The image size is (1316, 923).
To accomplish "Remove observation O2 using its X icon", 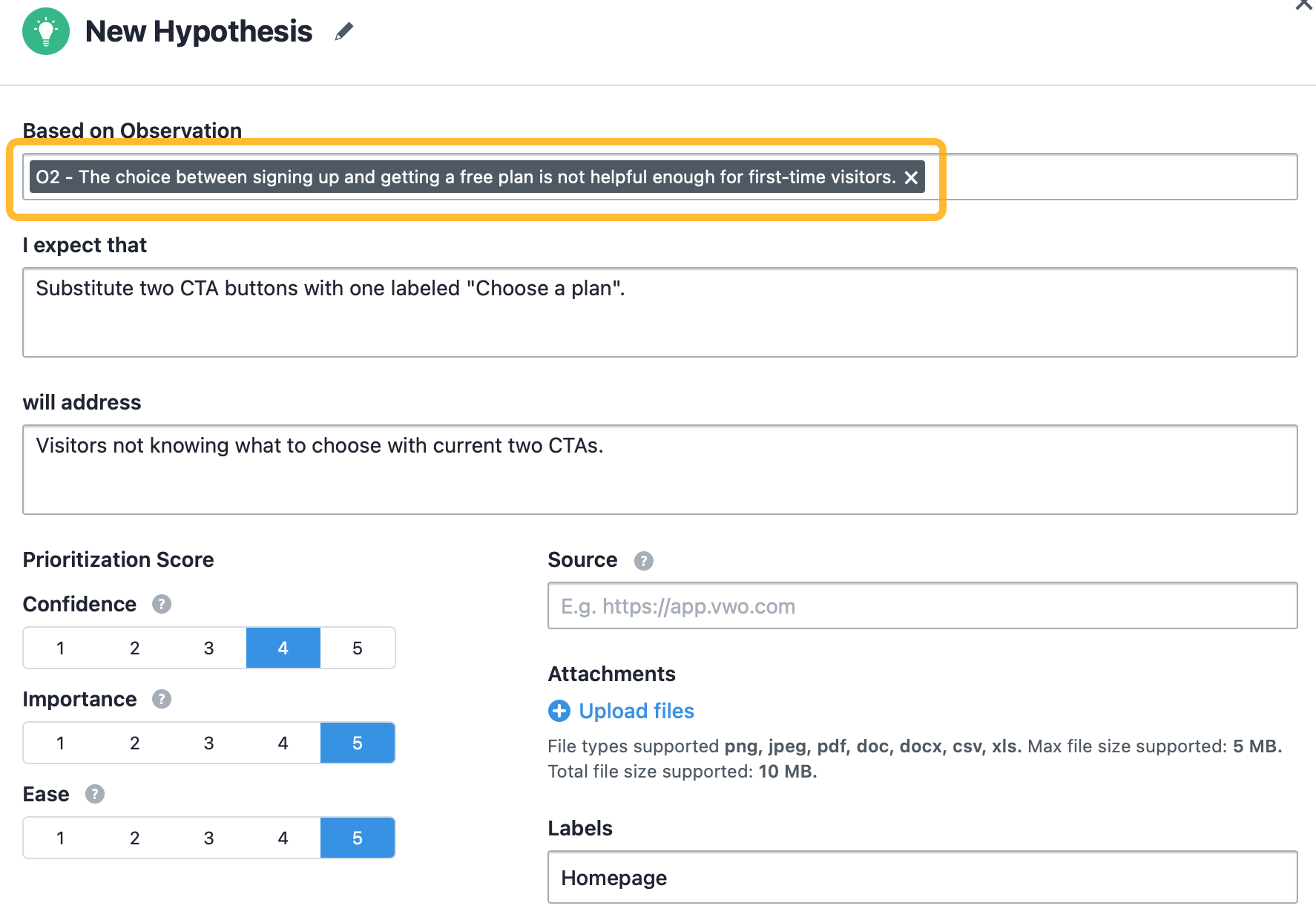I will coord(912,177).
